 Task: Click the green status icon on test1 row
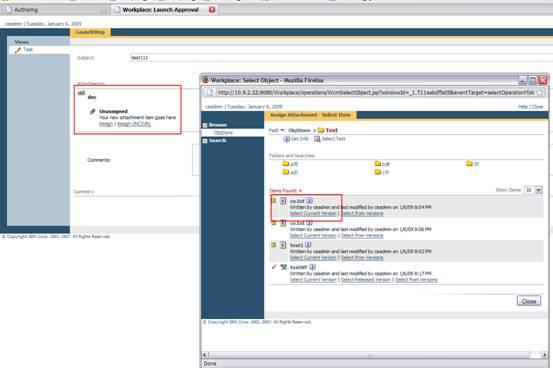click(x=274, y=245)
